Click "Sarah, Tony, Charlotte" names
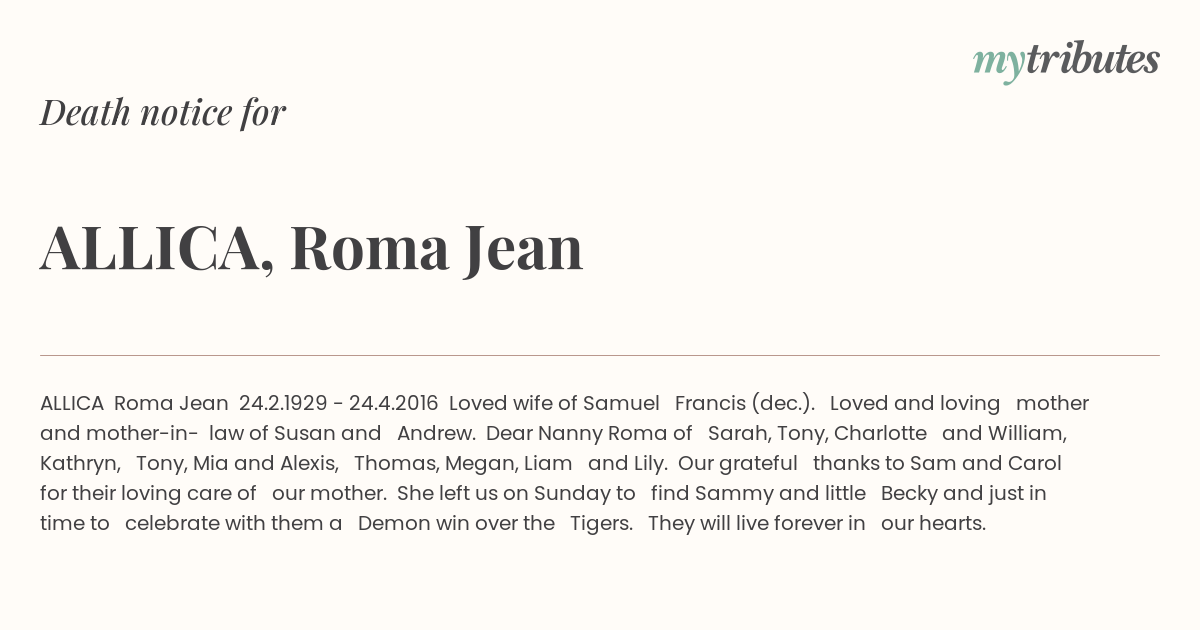Viewport: 1200px width, 630px height. (x=817, y=434)
